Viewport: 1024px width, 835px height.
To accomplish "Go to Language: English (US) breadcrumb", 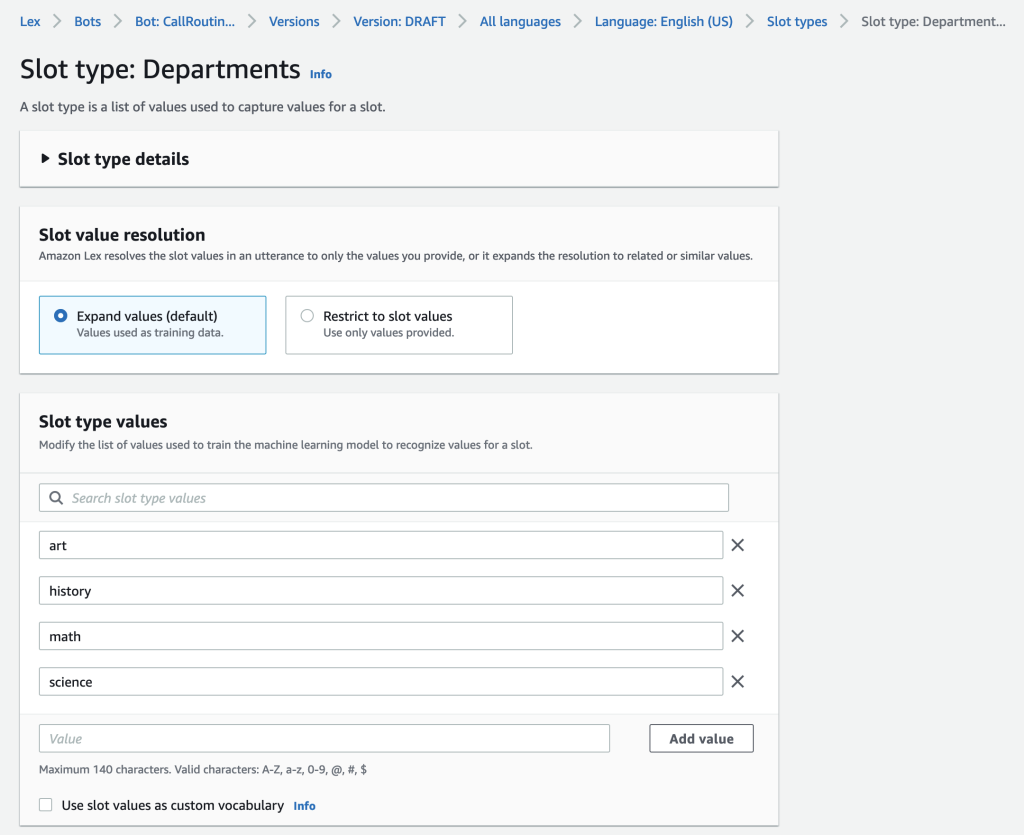I will (x=663, y=20).
